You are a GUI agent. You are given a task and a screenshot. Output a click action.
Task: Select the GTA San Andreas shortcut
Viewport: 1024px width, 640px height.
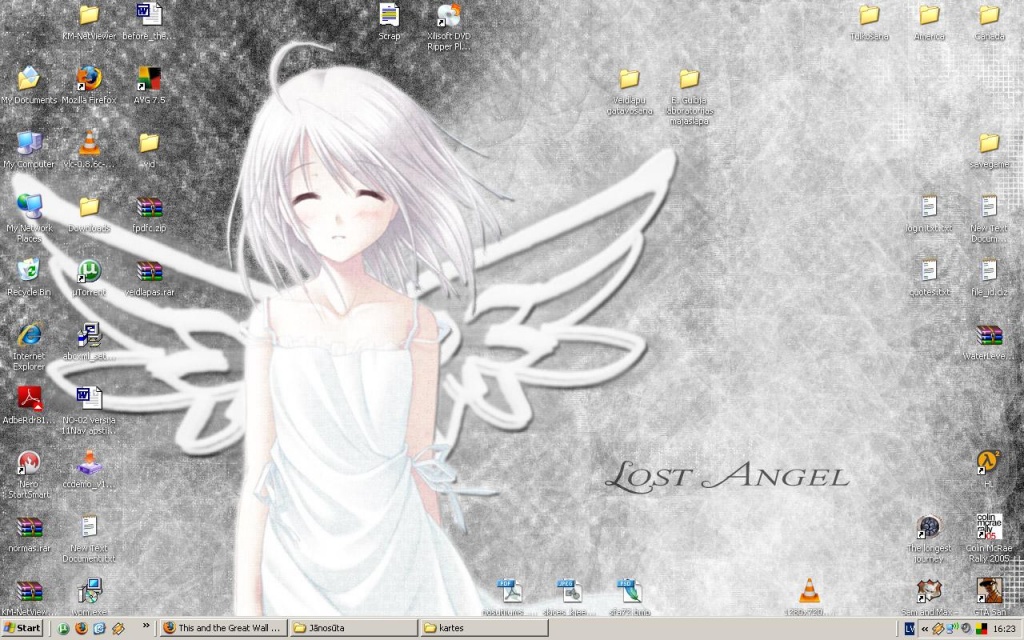point(989,597)
